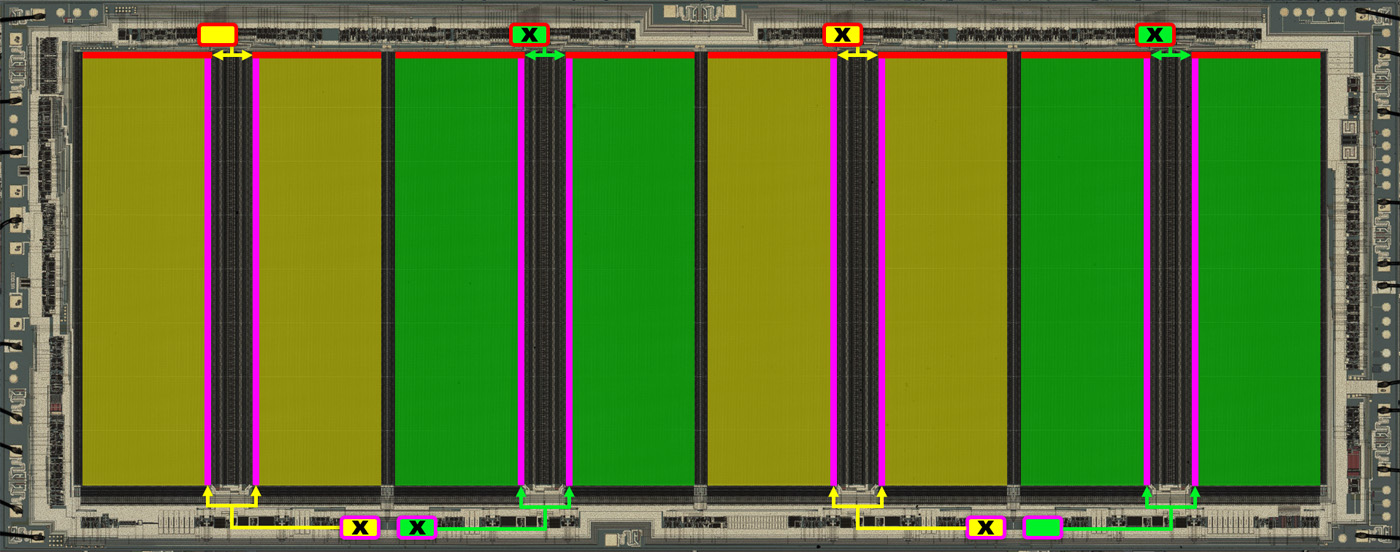Click the red bar above leftmost yellow block
The height and width of the screenshot is (552, 1400).
[142, 55]
